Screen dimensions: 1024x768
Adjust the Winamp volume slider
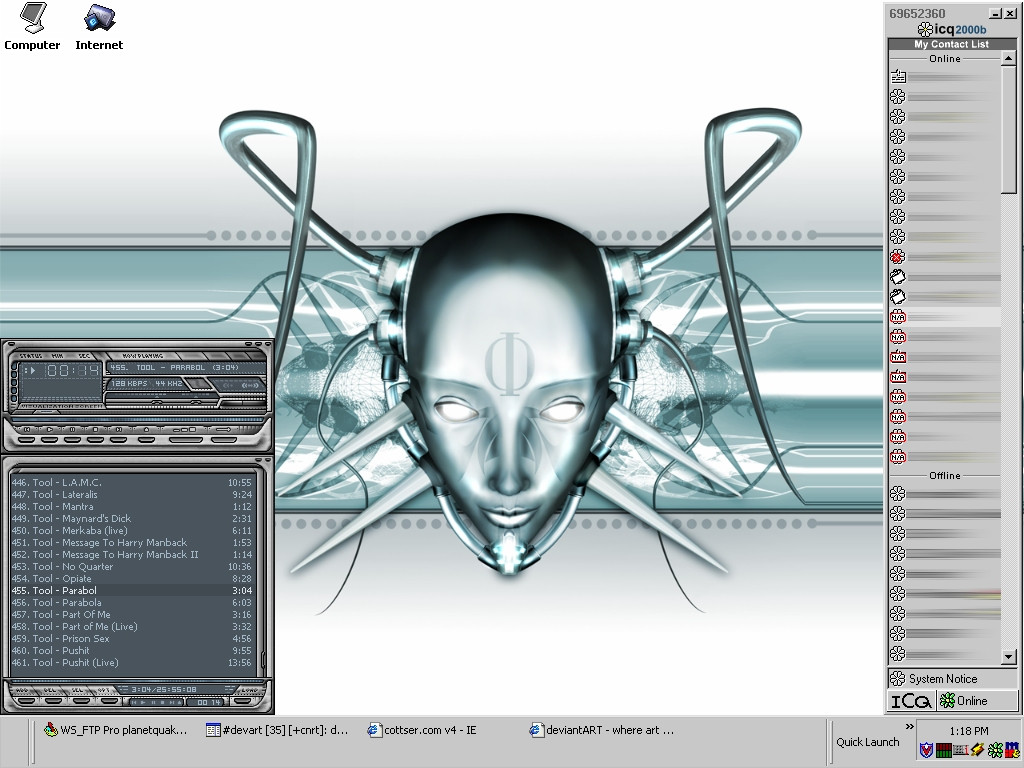click(x=140, y=402)
